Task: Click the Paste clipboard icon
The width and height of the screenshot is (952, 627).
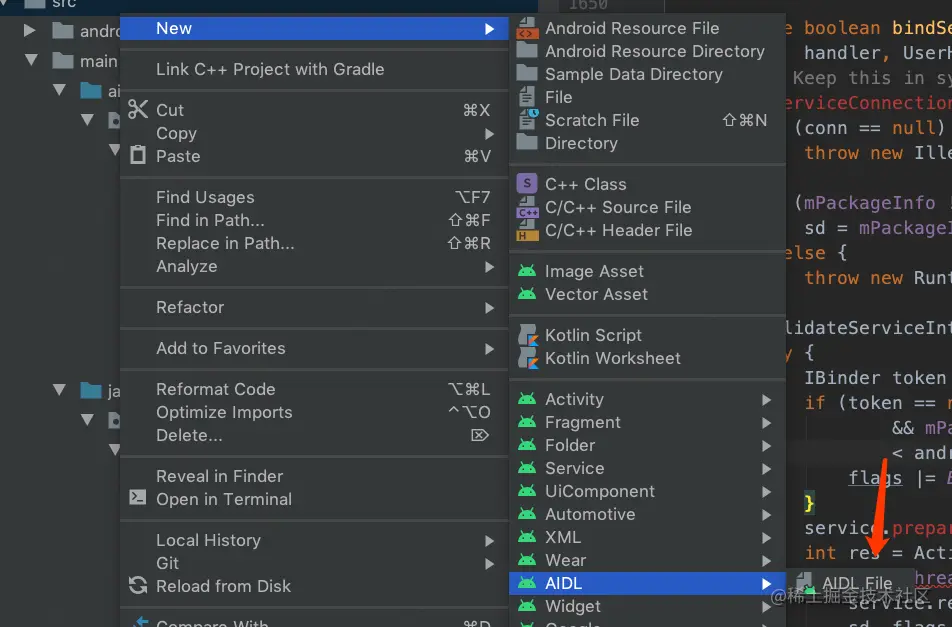Action: pyautogui.click(x=138, y=155)
